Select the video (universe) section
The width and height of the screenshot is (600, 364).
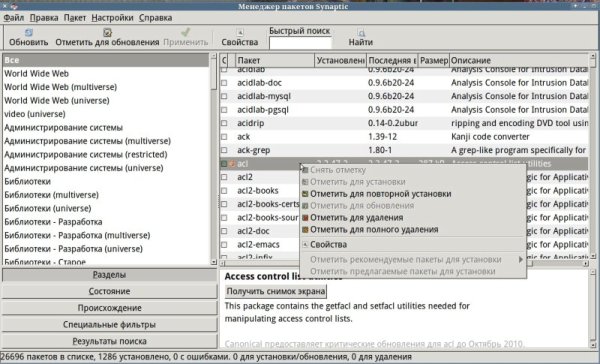tap(106, 114)
